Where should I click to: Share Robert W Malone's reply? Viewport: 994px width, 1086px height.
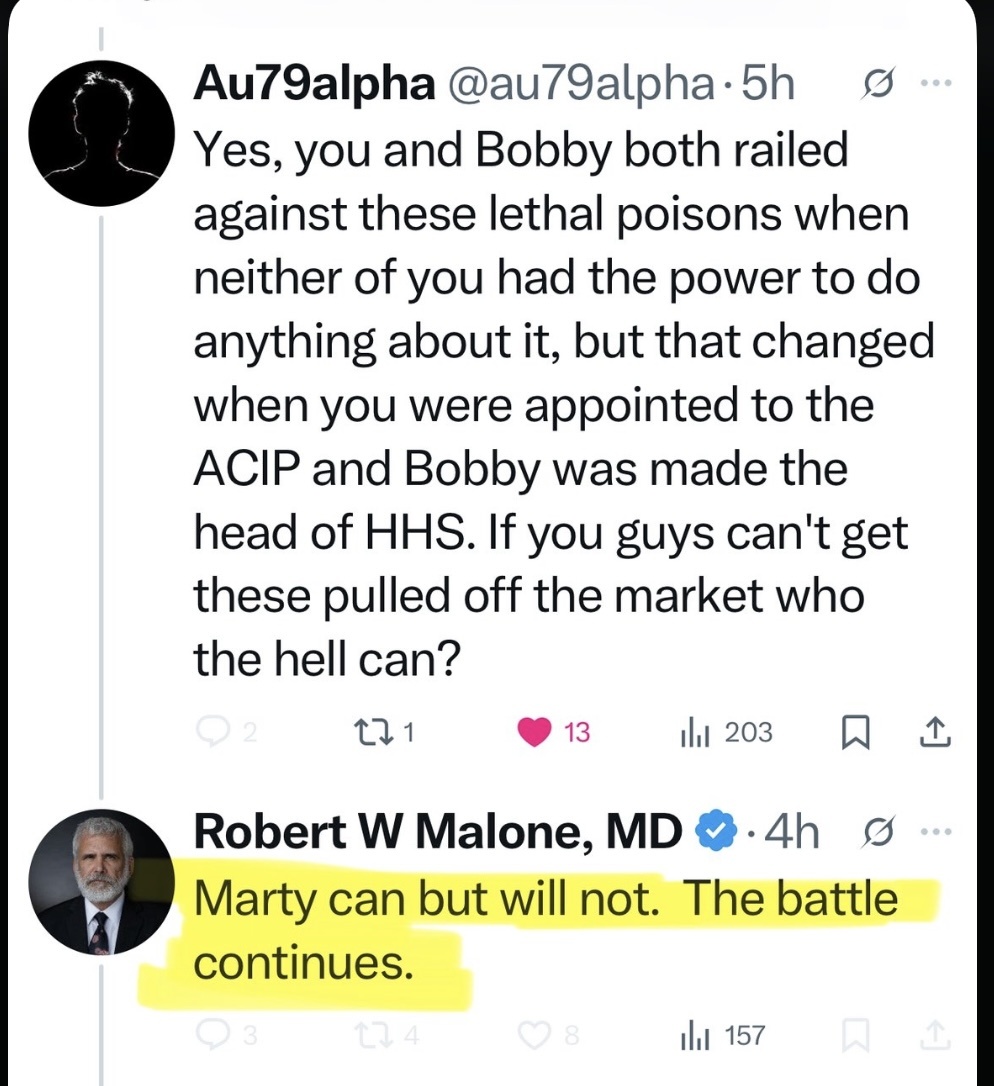point(934,1035)
